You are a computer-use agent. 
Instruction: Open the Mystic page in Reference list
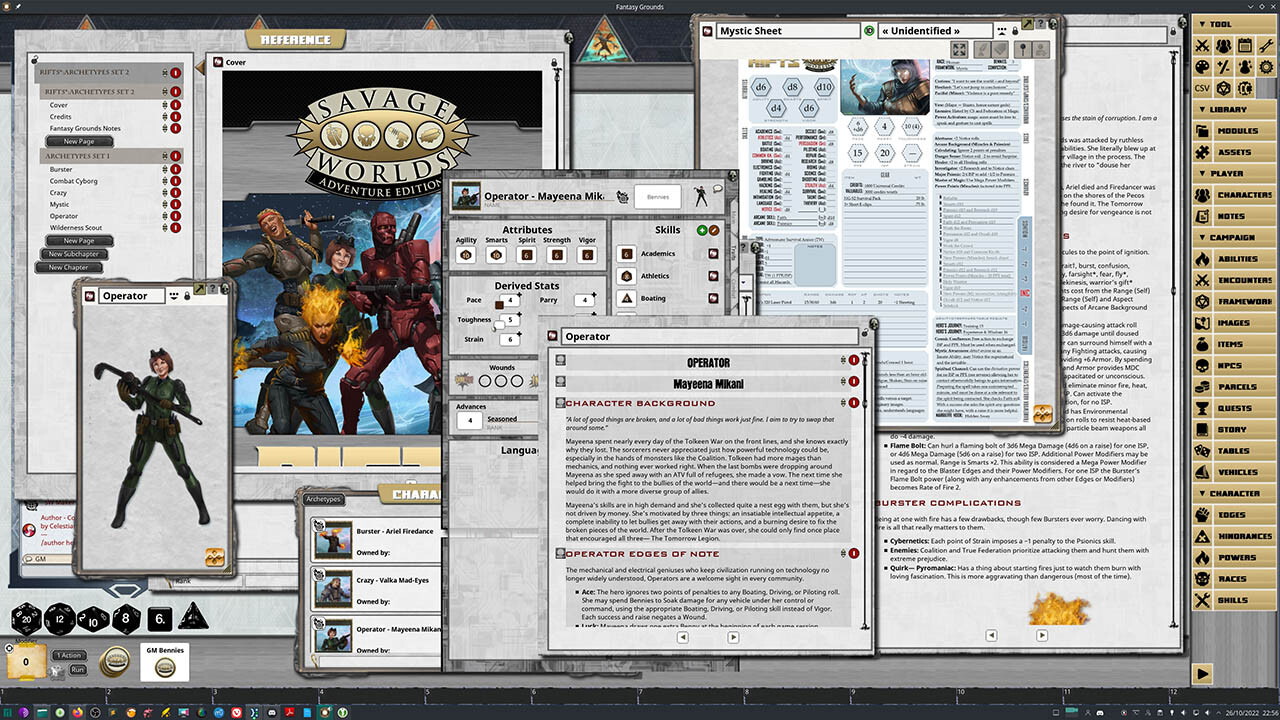tap(60, 204)
